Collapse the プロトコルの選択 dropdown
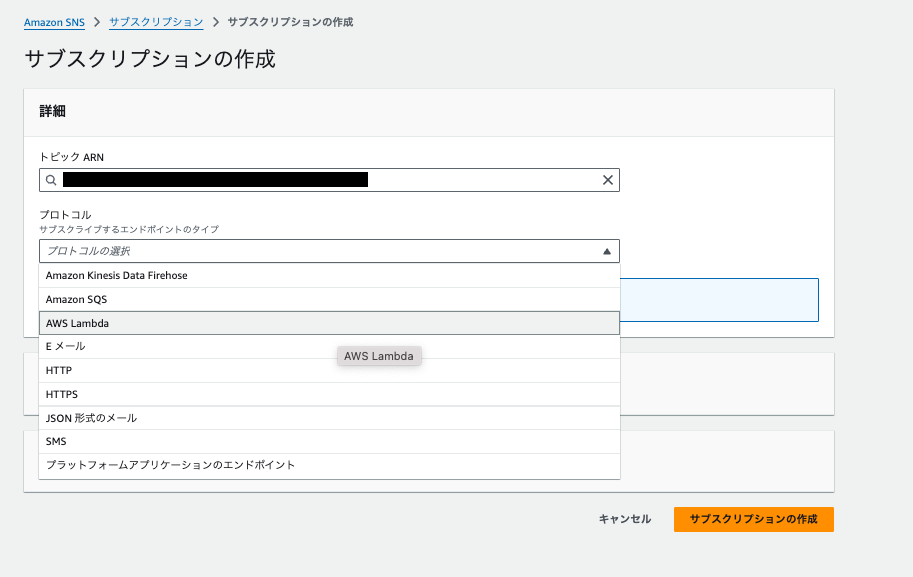This screenshot has height=577, width=913. click(x=329, y=251)
